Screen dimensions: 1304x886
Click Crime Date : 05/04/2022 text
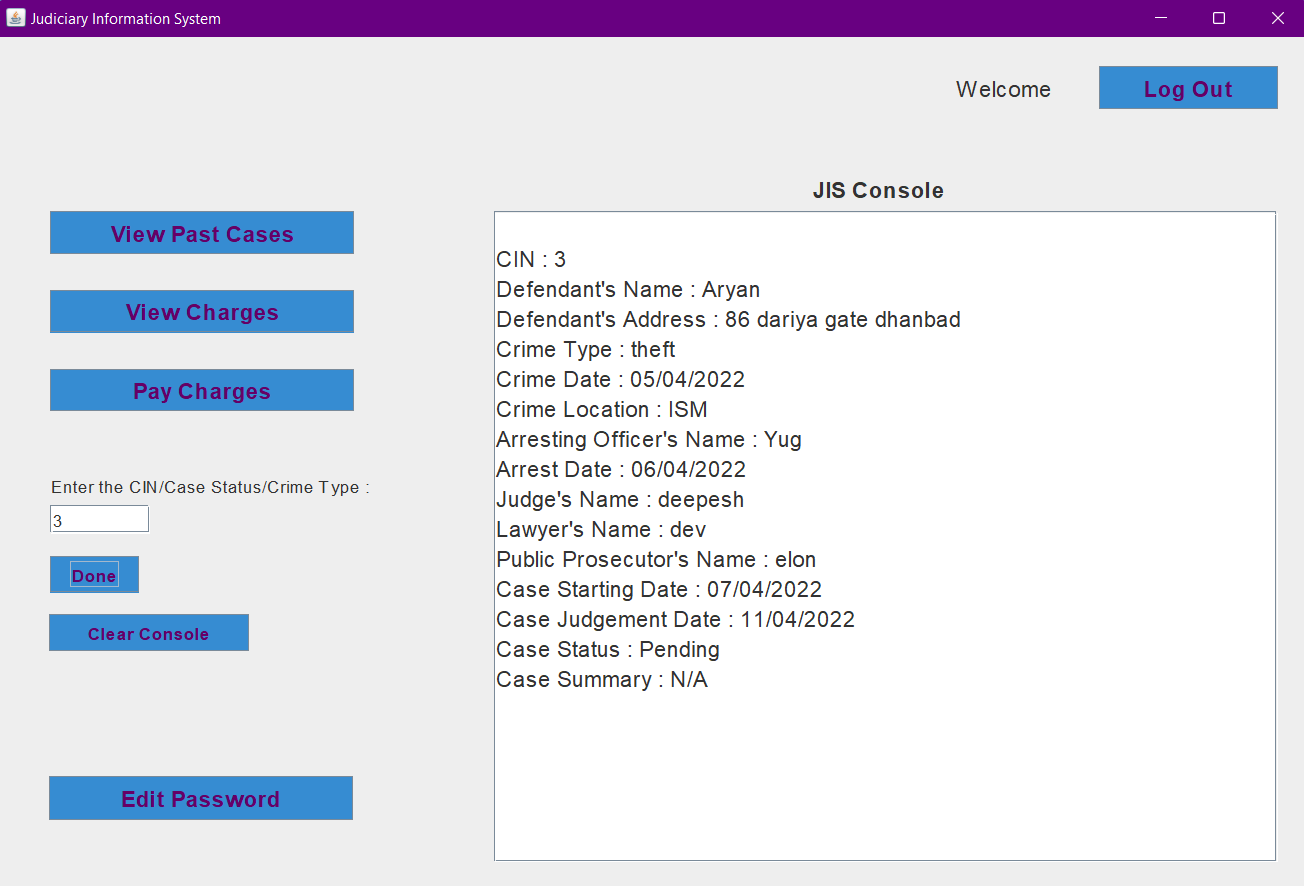[620, 380]
